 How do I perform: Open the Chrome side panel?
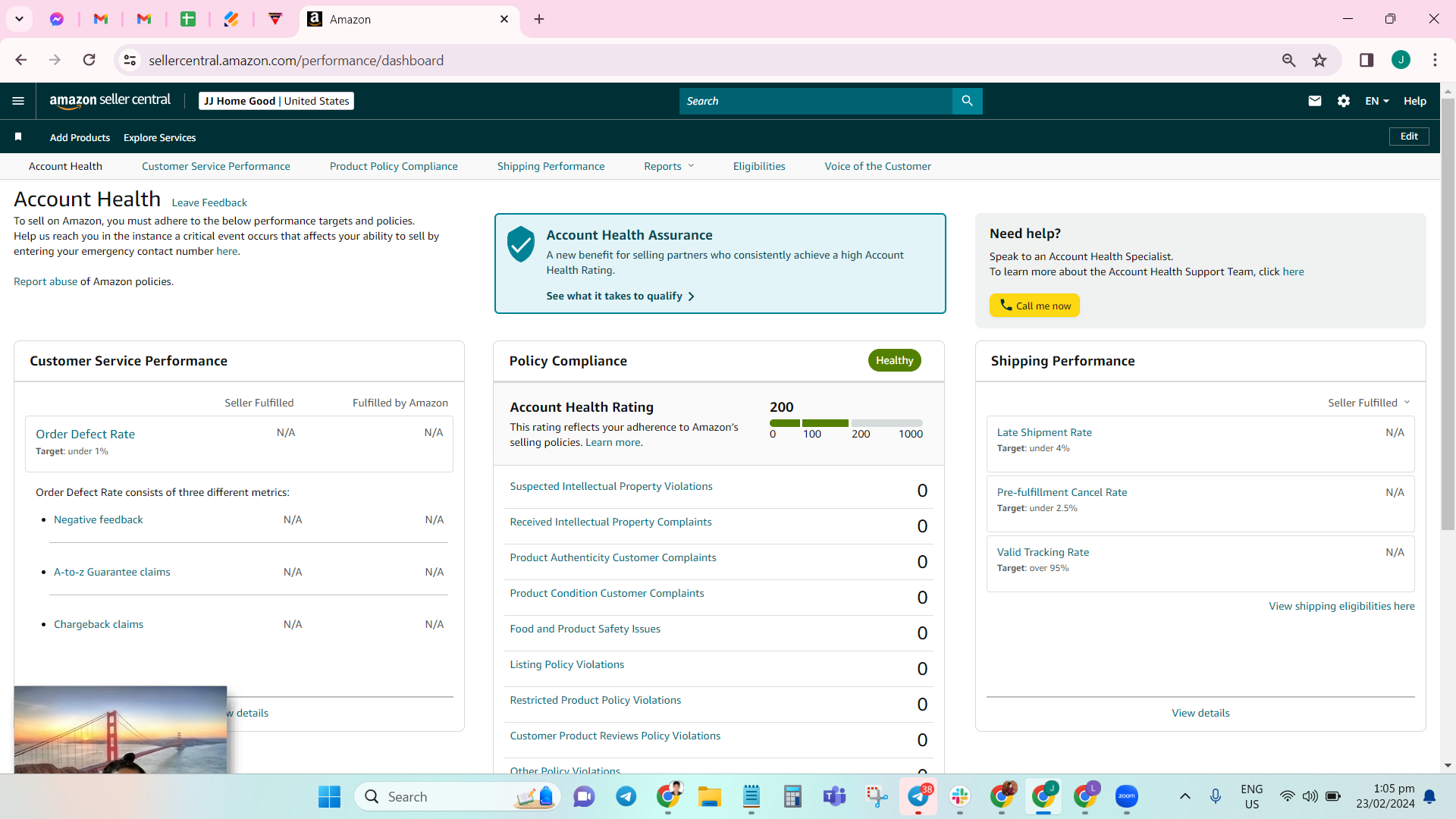click(x=1367, y=60)
